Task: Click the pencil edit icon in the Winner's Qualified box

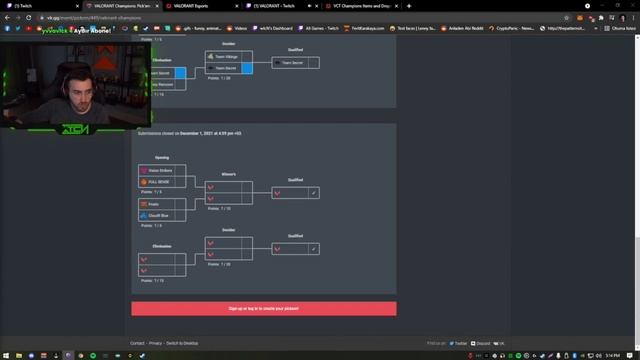Action: pos(313,193)
